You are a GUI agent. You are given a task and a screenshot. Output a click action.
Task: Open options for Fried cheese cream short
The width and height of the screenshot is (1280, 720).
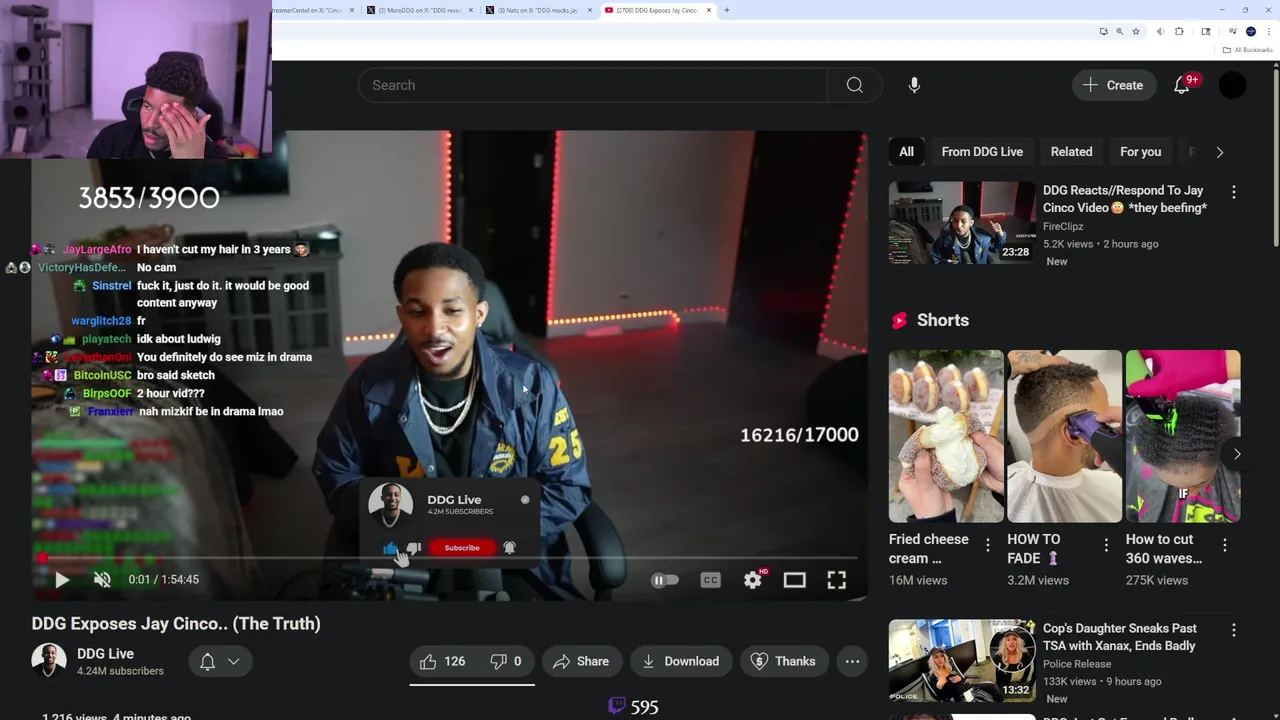click(x=987, y=545)
